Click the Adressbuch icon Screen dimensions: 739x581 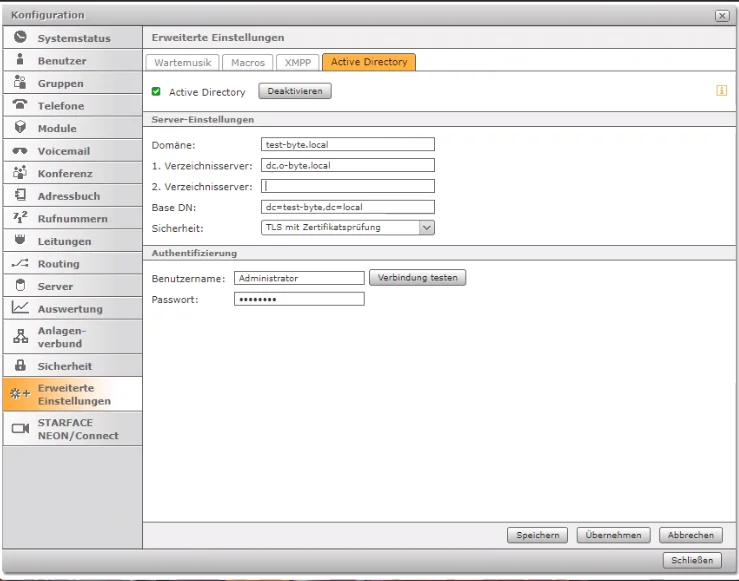[x=20, y=196]
